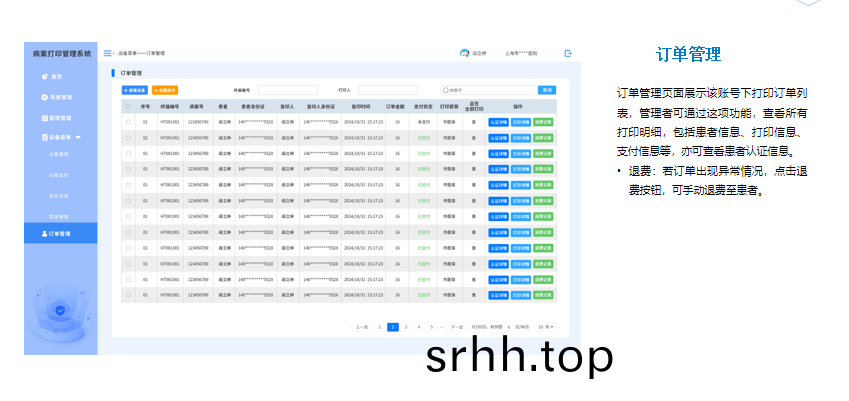Click the 终端编号 input field
The height and width of the screenshot is (401, 849).
click(x=287, y=90)
